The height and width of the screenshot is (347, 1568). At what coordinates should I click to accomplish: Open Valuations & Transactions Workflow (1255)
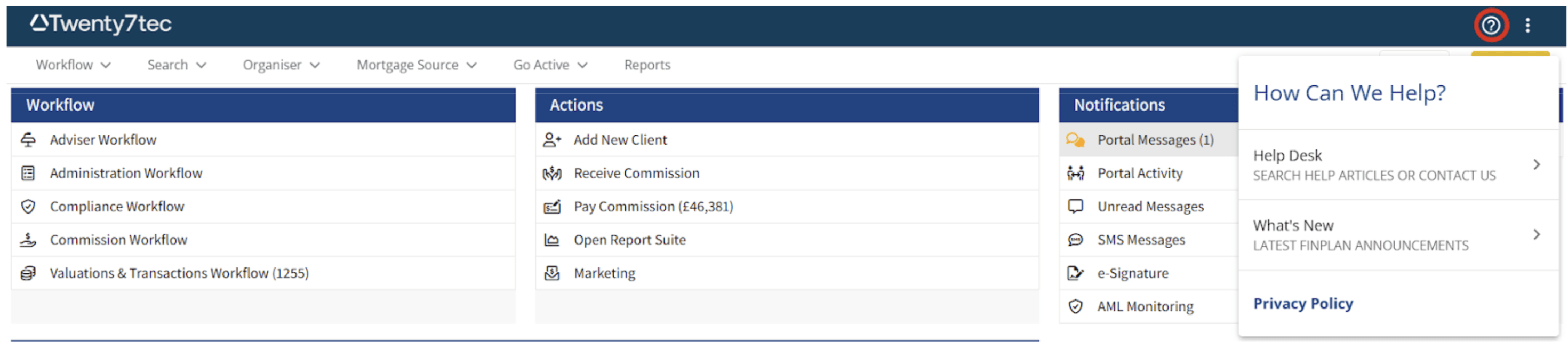179,273
